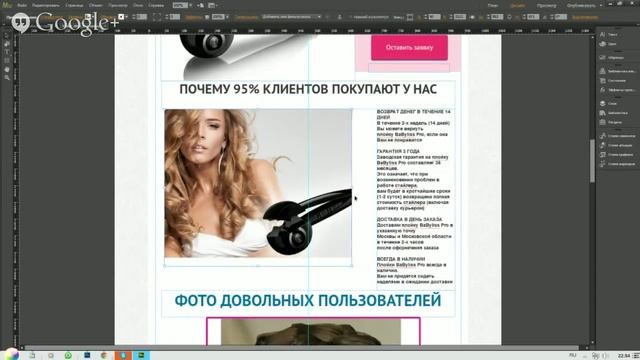
Task: Open the Стили маркеров panel
Action: 617,164
